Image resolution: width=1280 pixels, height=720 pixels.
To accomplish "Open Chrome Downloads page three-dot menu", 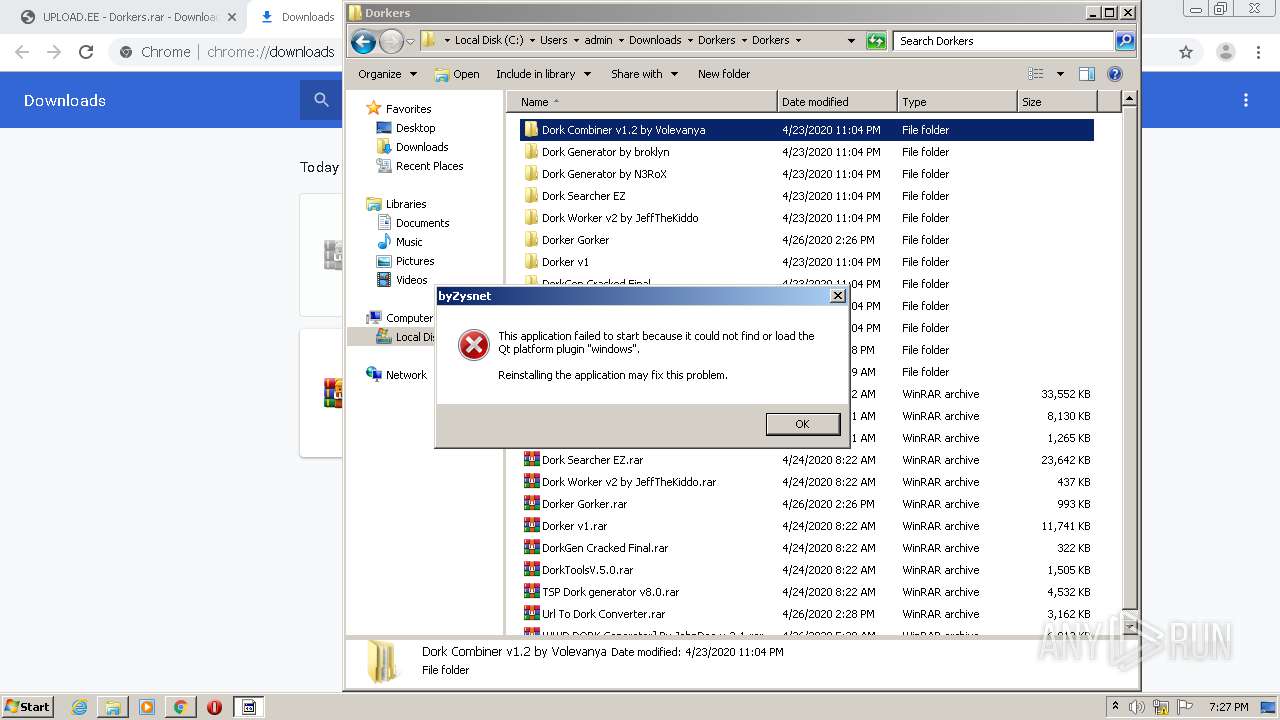I will [1246, 100].
